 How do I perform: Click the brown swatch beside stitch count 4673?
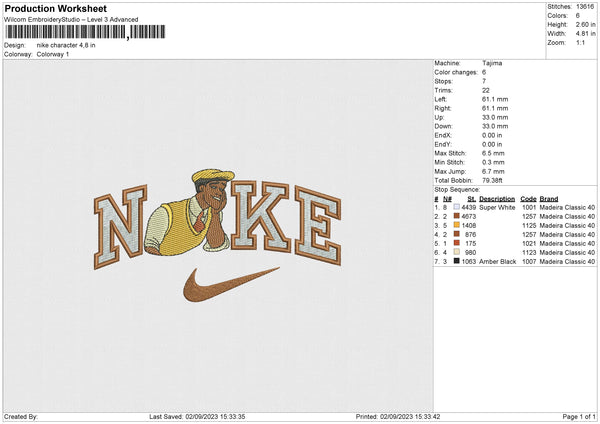457,216
